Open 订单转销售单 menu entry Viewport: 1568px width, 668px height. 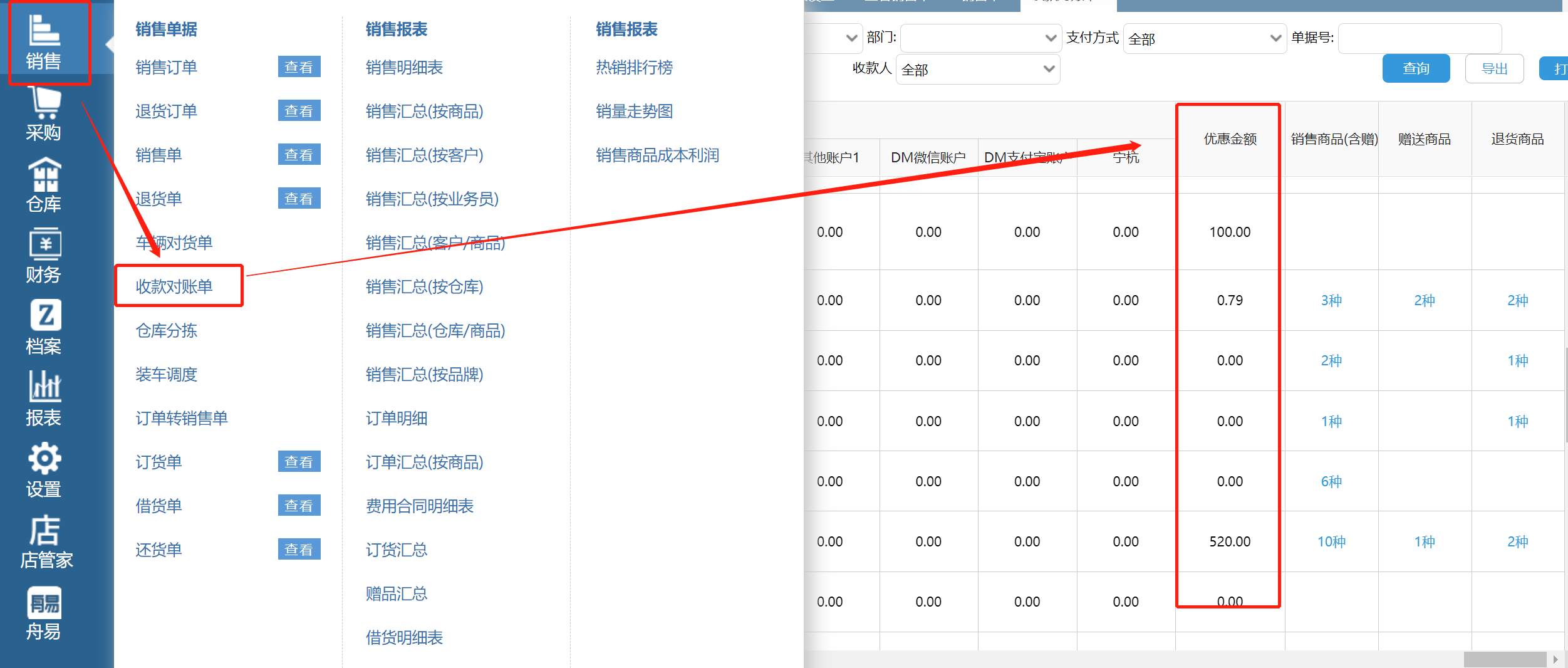click(182, 418)
